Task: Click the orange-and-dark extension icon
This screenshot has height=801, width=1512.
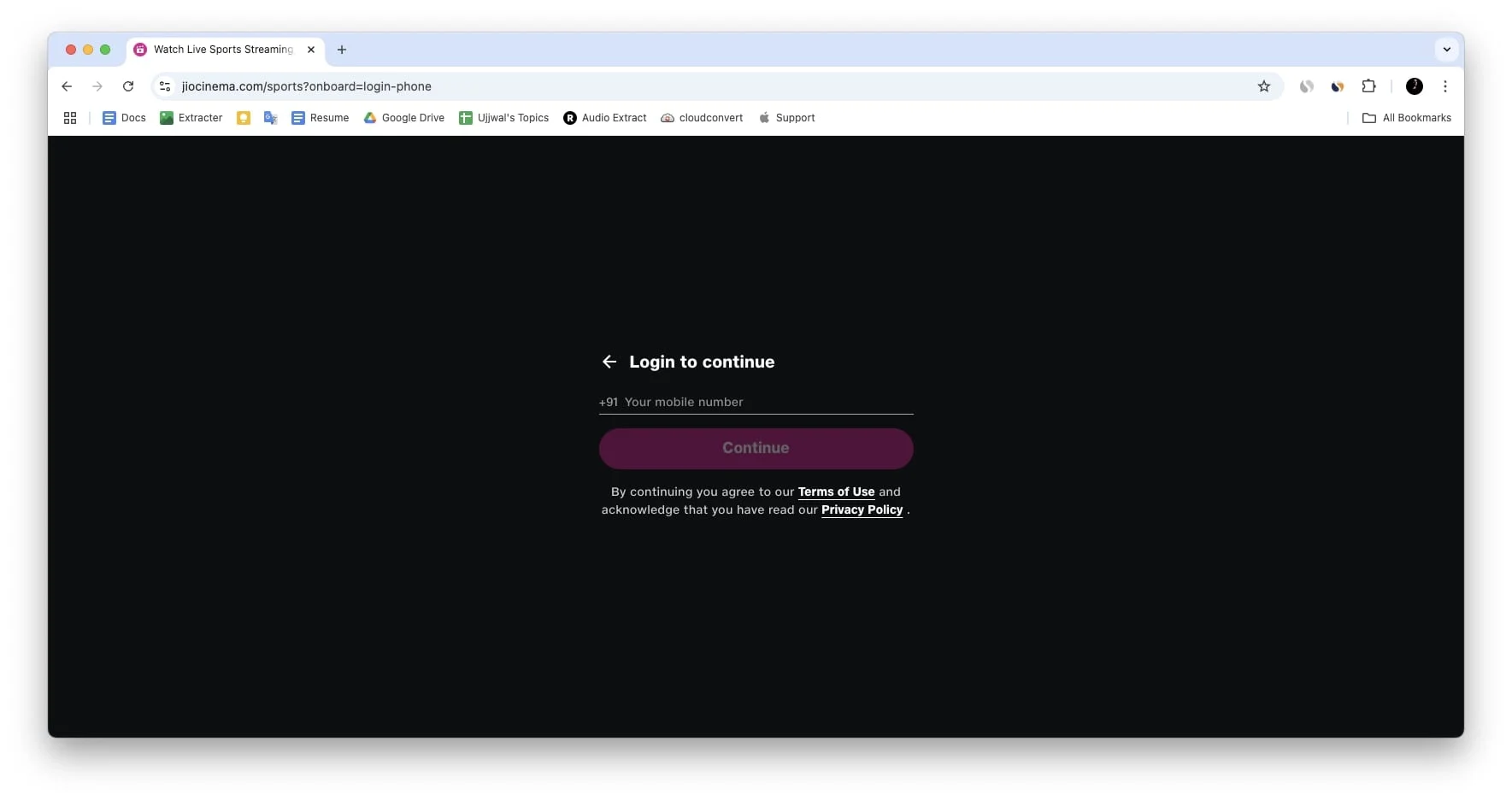Action: point(1338,86)
